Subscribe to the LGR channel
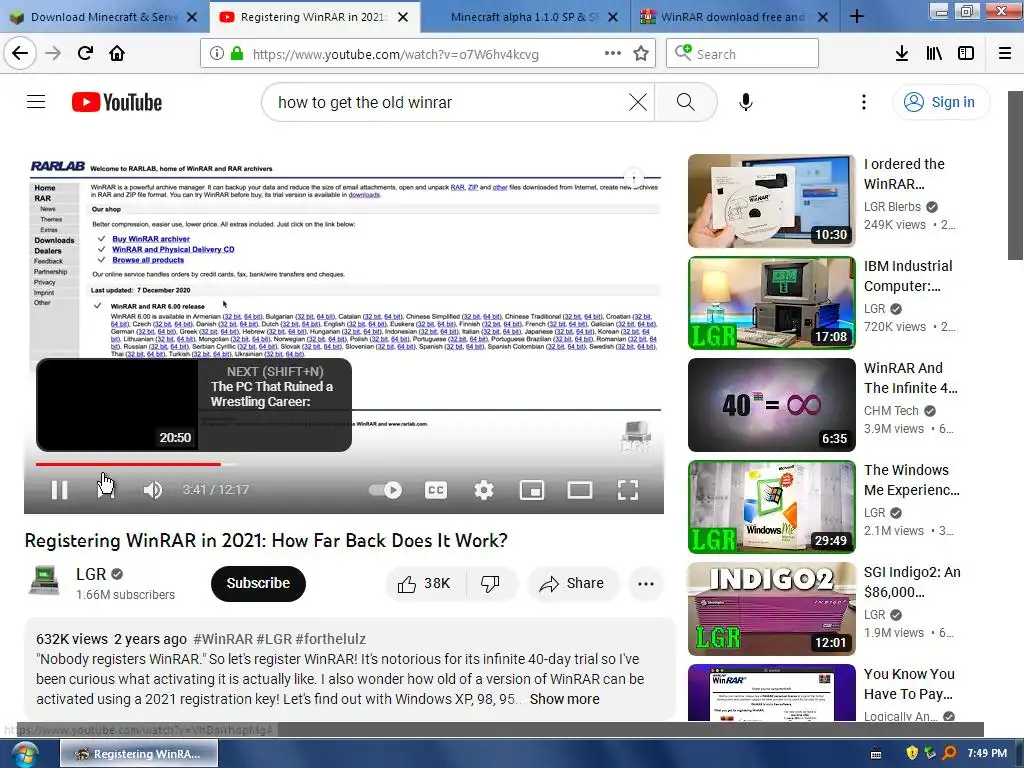 (258, 583)
